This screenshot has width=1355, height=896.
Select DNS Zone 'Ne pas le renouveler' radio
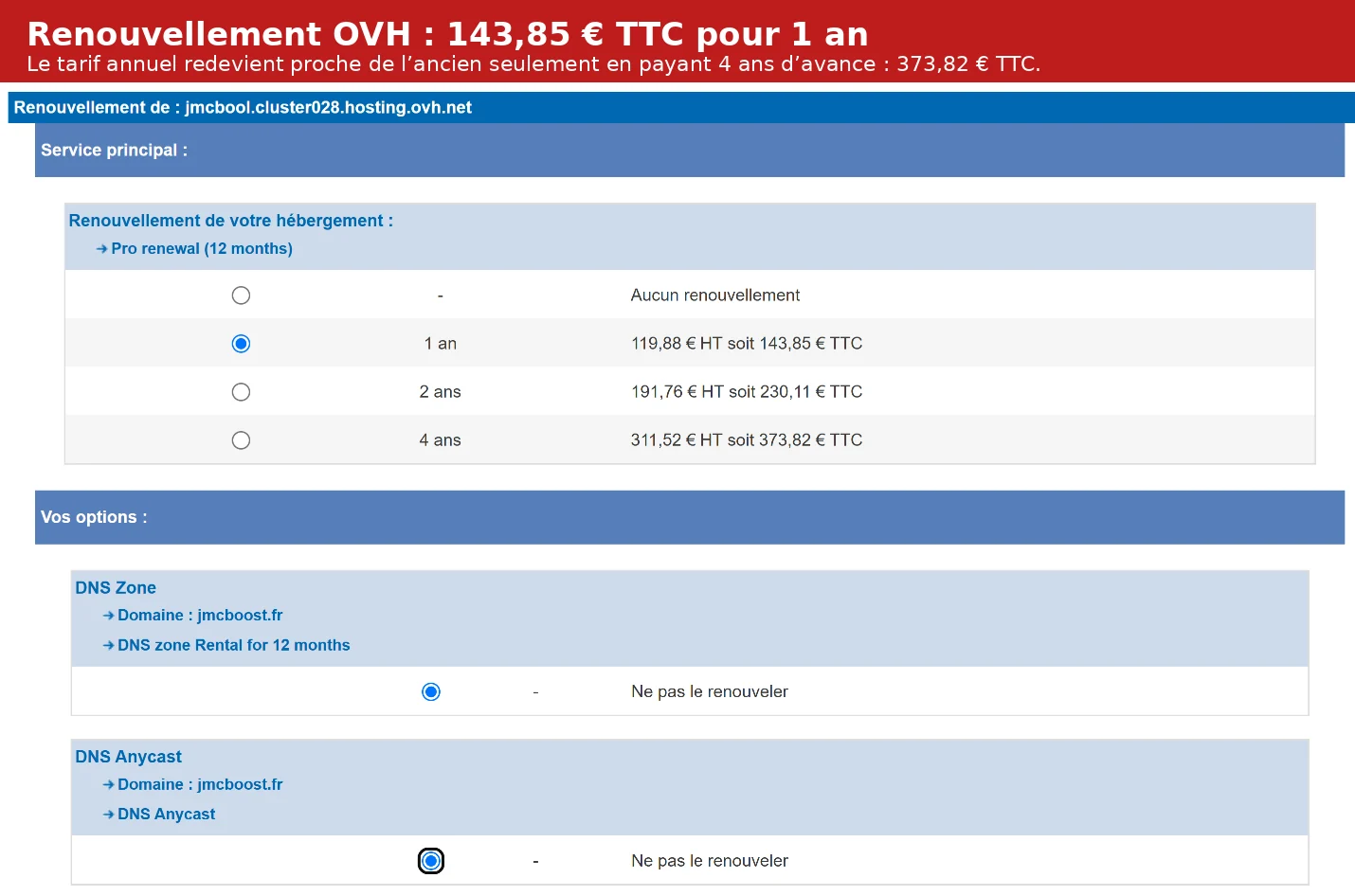pyautogui.click(x=431, y=692)
